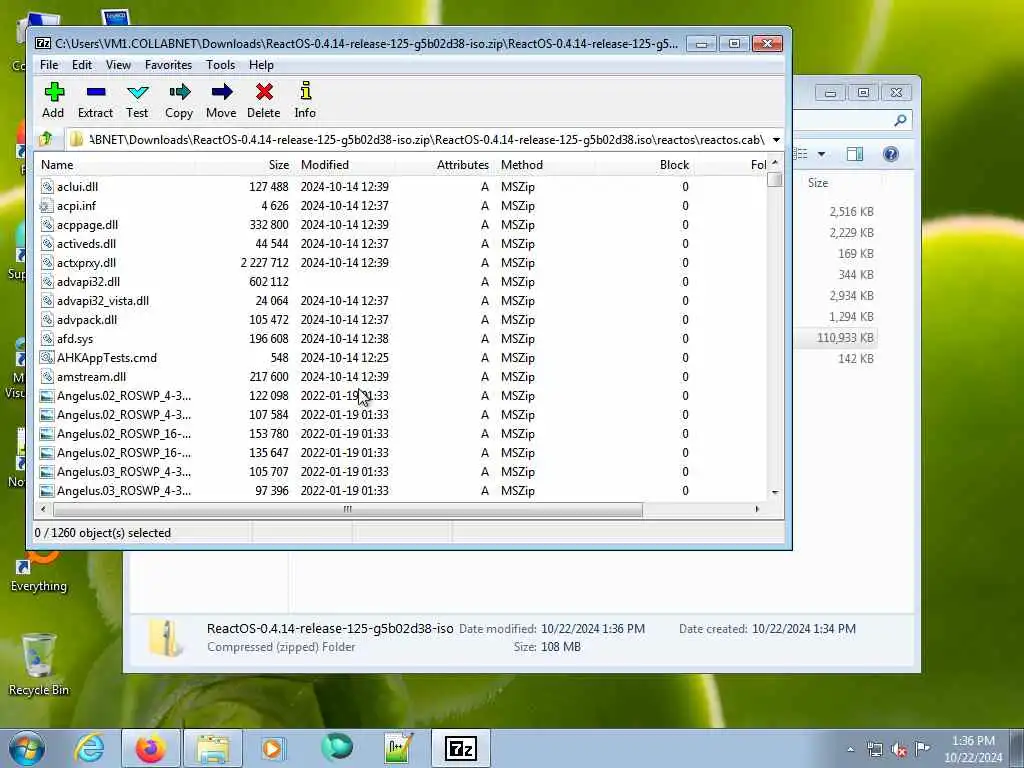
Task: Click the Info toolbar icon
Action: [x=305, y=91]
